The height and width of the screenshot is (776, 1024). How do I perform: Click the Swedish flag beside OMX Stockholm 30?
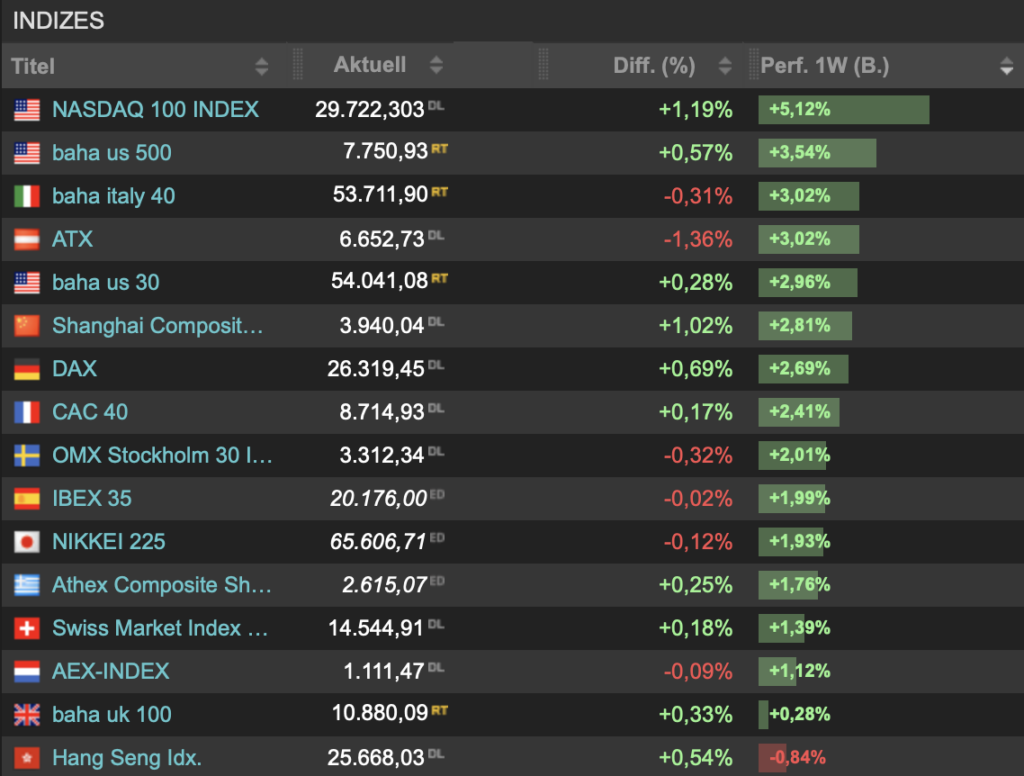pyautogui.click(x=27, y=455)
